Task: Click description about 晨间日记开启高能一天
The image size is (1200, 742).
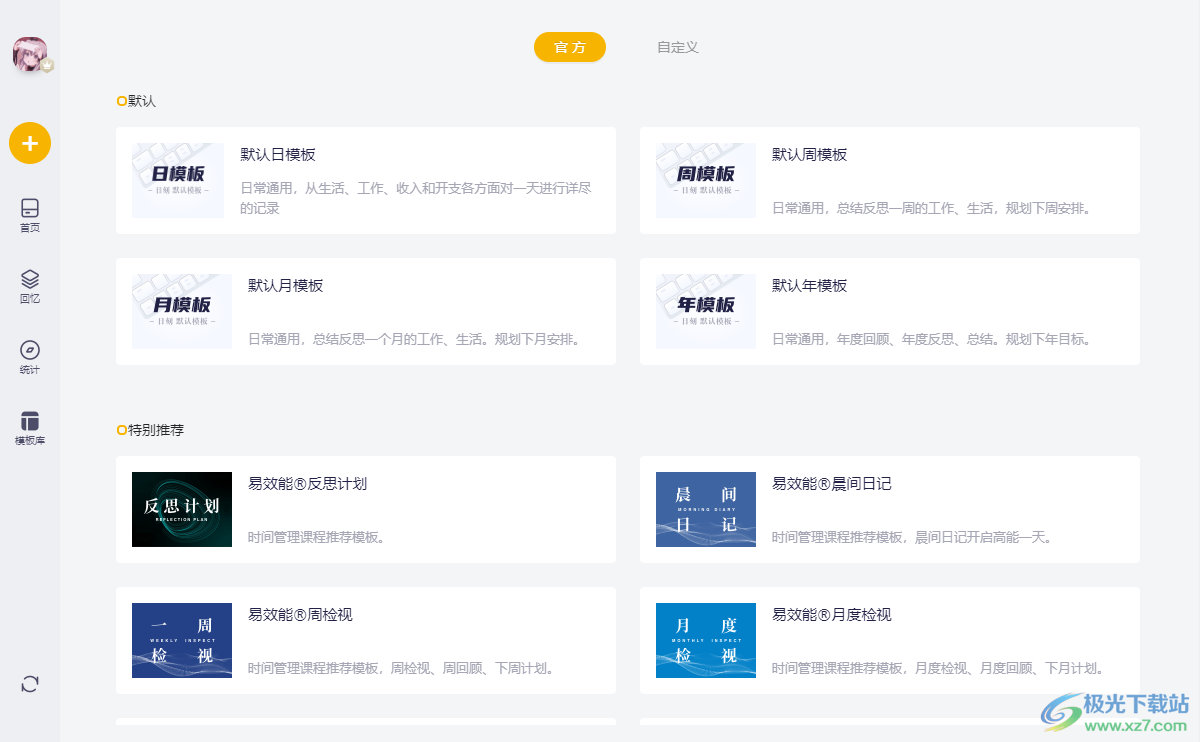Action: [x=913, y=537]
